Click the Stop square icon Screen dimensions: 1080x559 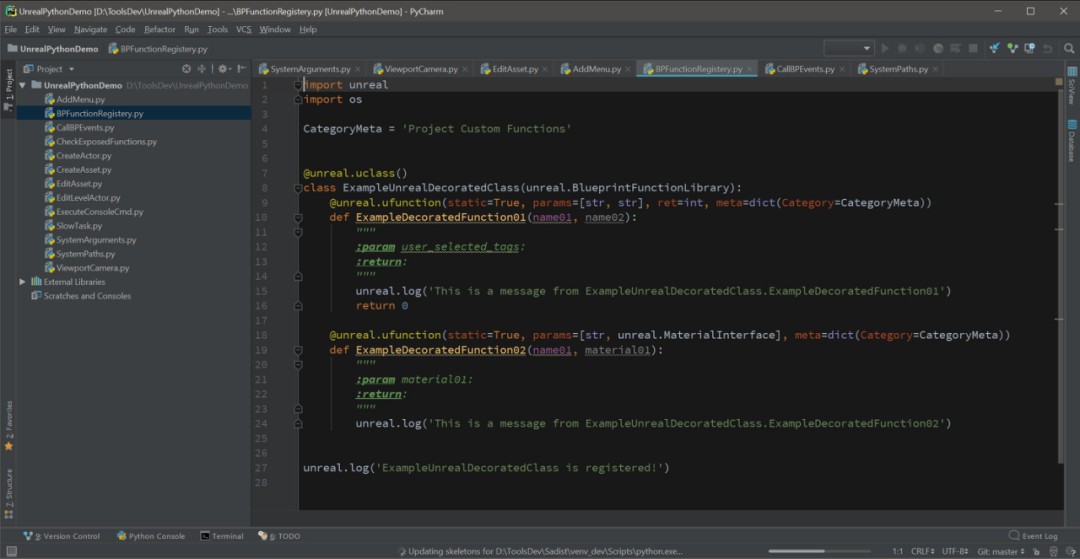pyautogui.click(x=973, y=48)
